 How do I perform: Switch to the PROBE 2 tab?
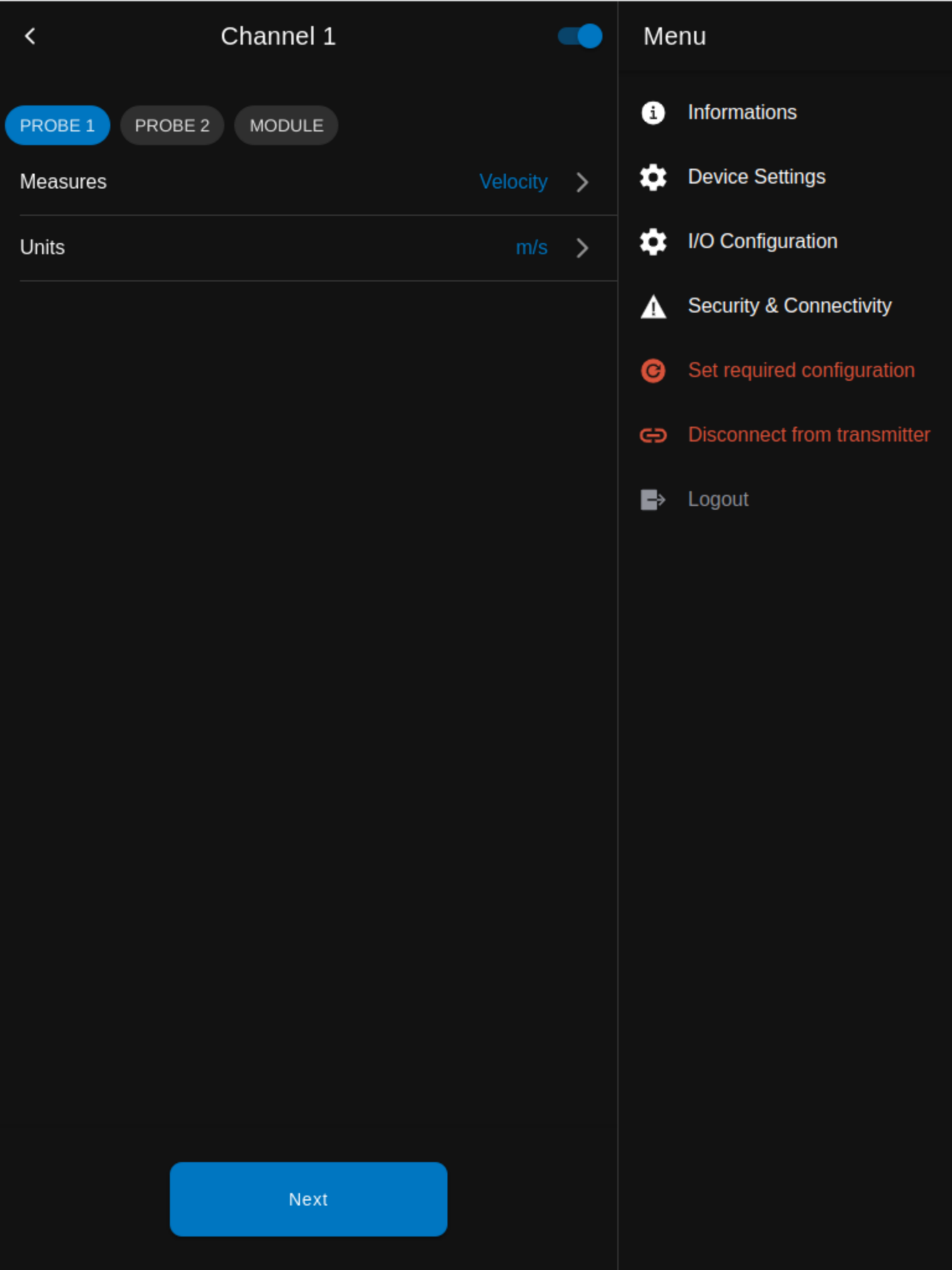point(172,125)
